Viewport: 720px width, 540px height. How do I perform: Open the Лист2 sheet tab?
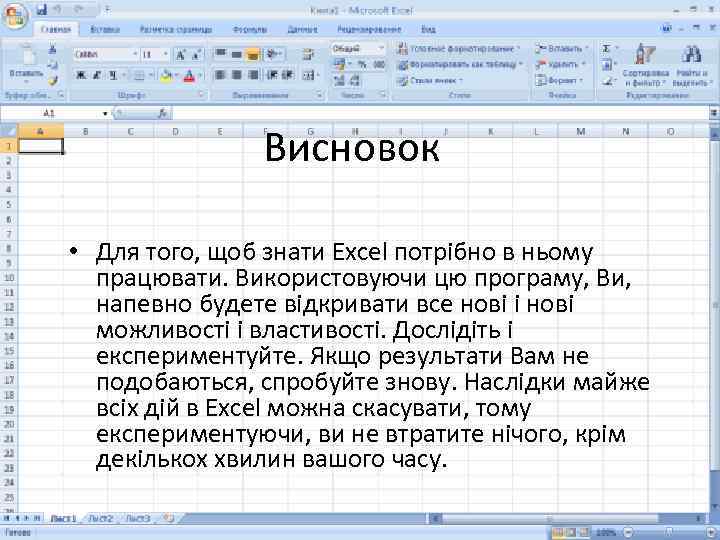click(x=101, y=518)
